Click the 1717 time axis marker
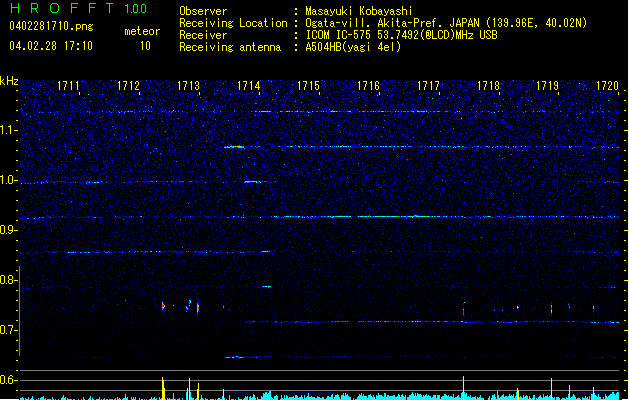Image resolution: width=629 pixels, height=400 pixels. pyautogui.click(x=428, y=86)
